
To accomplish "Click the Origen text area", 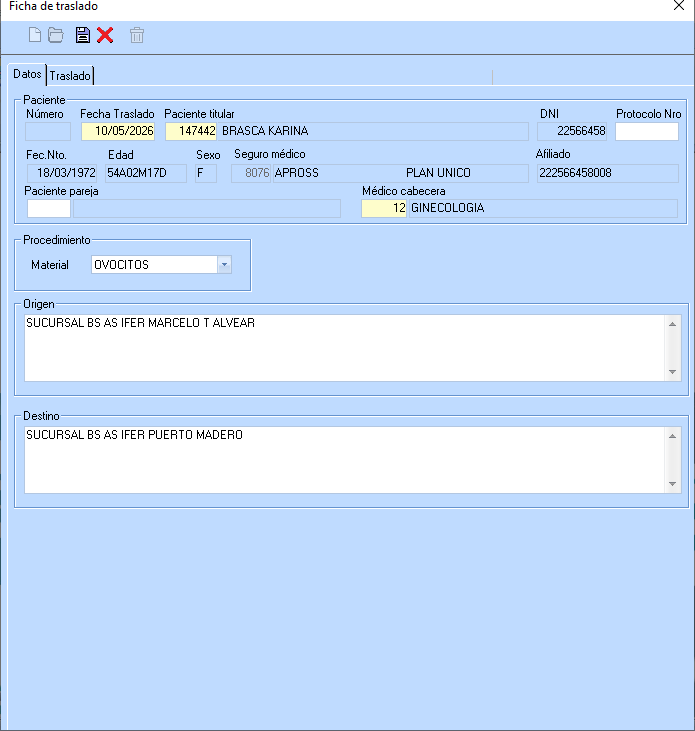I will tap(344, 348).
